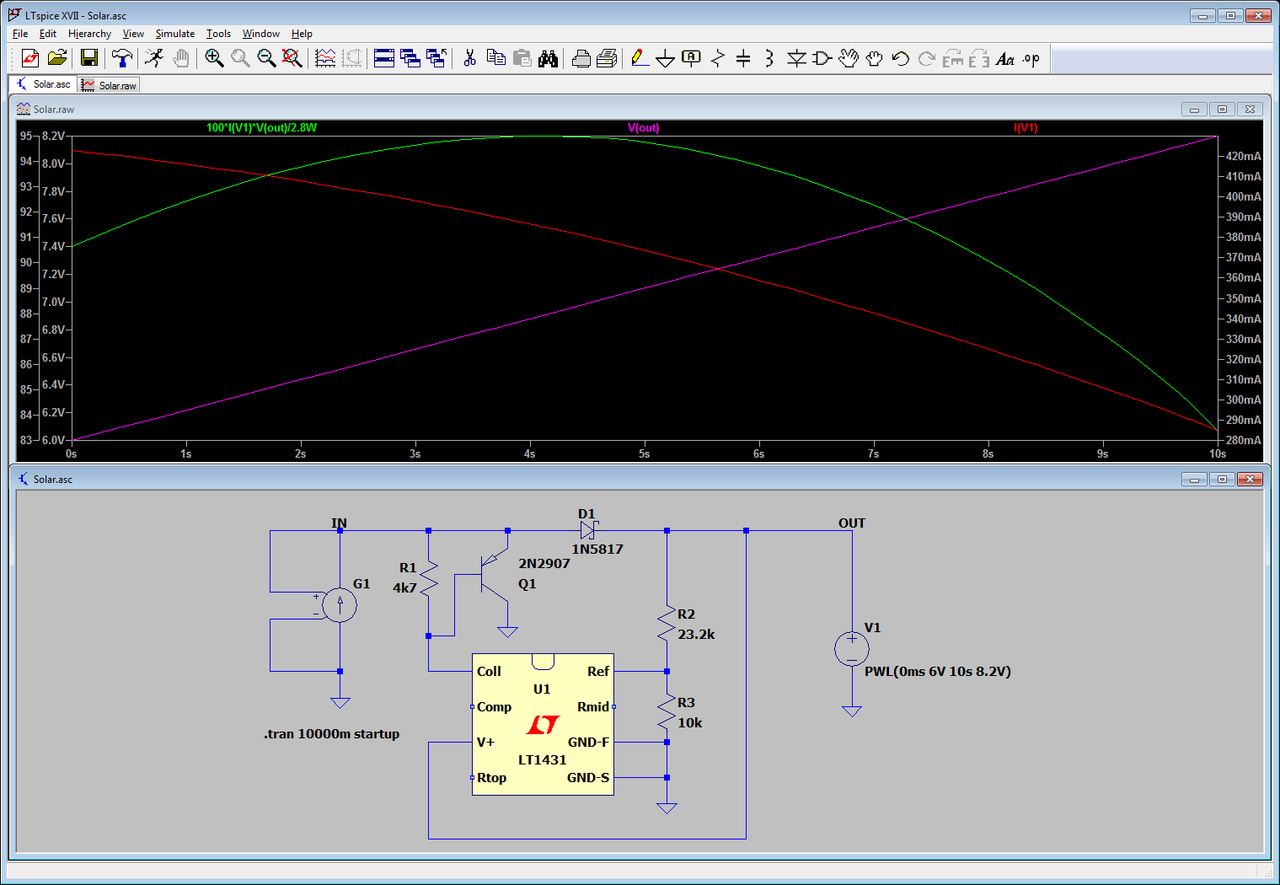Open the Hierarchy menu

click(x=90, y=33)
